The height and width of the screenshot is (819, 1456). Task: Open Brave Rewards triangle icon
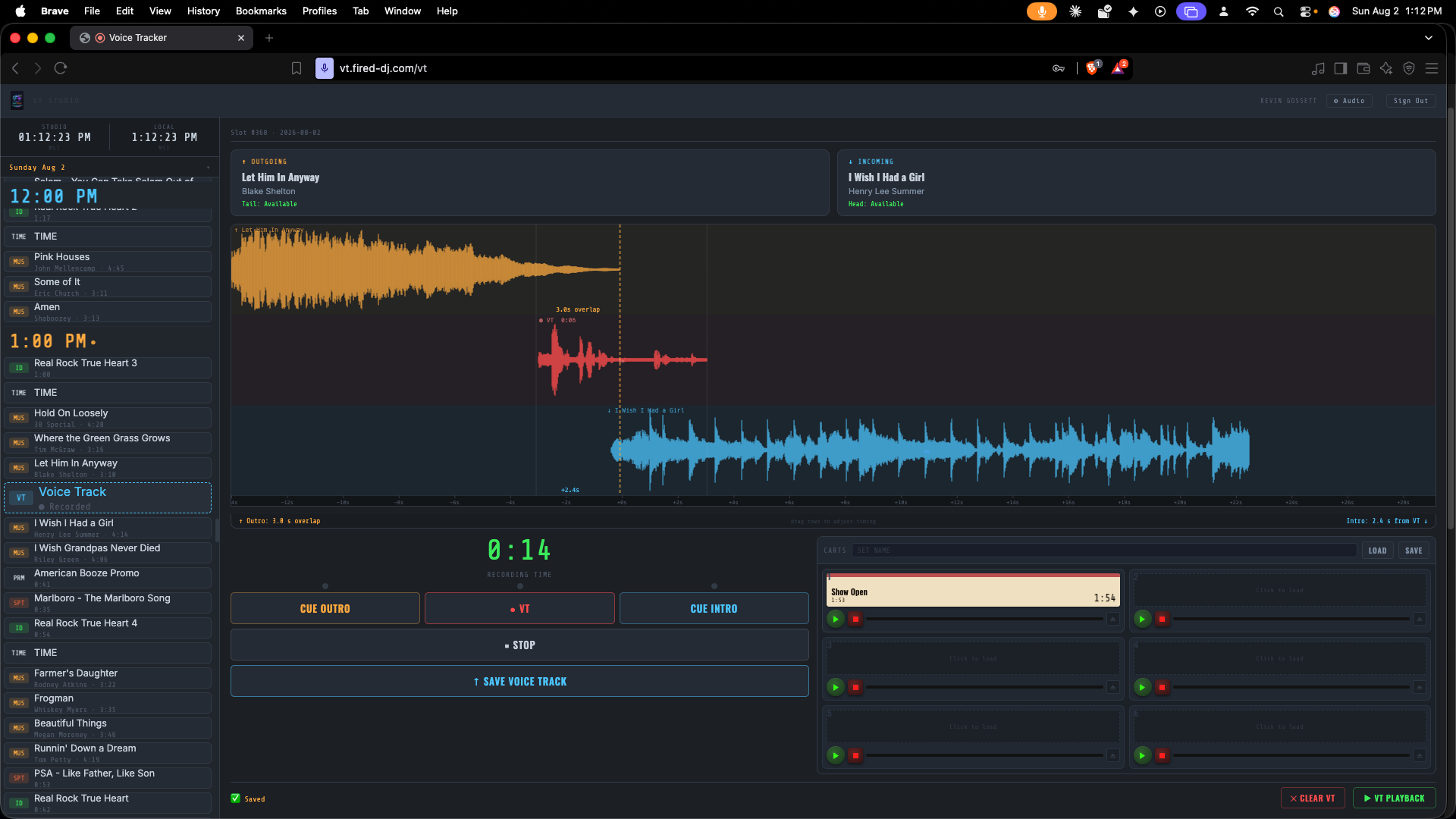tap(1119, 68)
